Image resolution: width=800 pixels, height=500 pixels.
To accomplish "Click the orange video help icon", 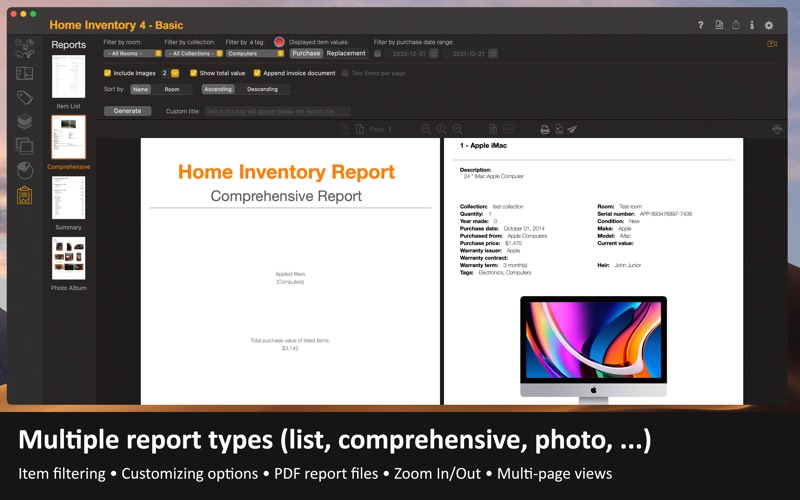I will click(x=772, y=44).
